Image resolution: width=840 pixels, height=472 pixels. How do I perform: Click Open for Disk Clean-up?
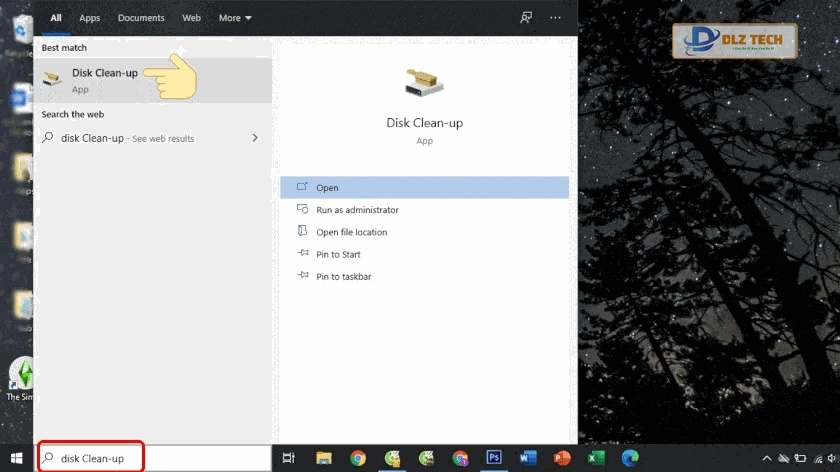coord(327,188)
